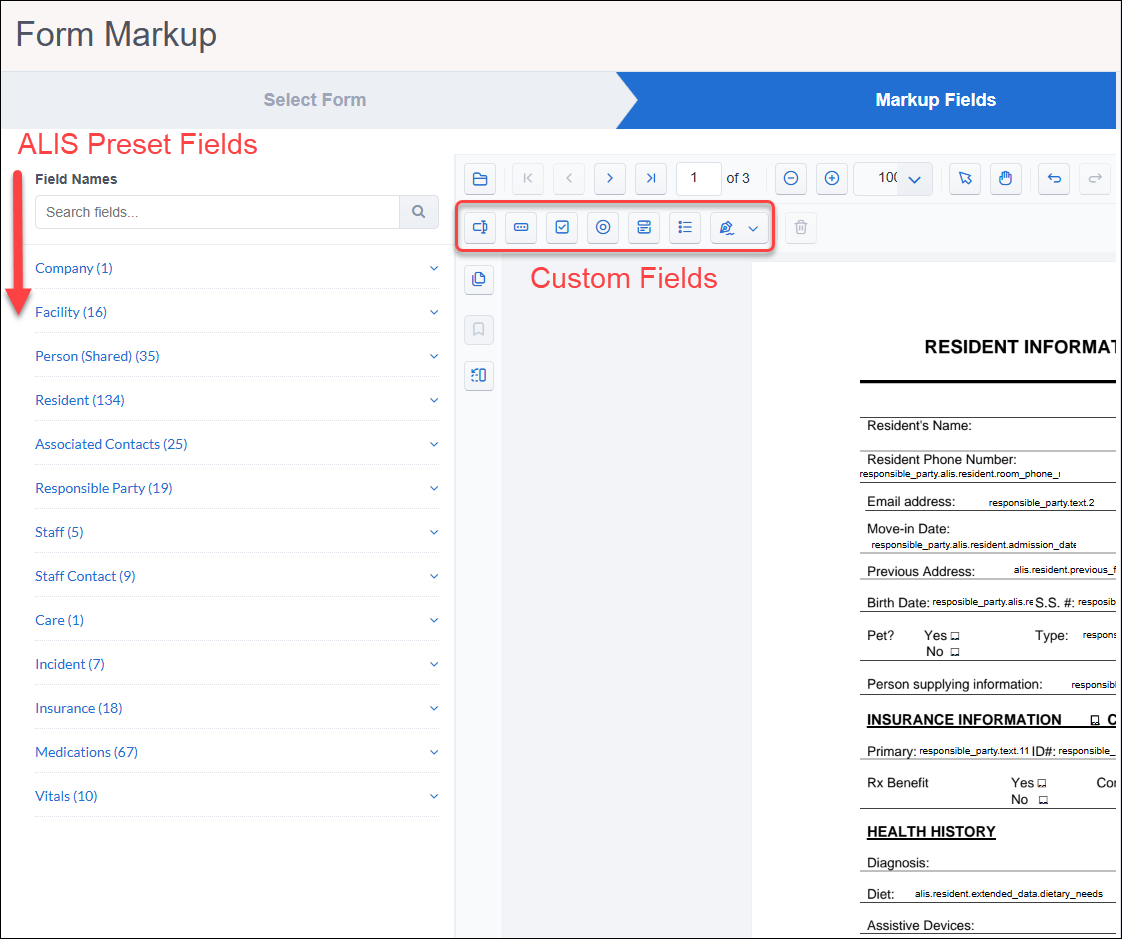Viewport: 1122px width, 939px height.
Task: Open the Incident (7) link
Action: 69,664
